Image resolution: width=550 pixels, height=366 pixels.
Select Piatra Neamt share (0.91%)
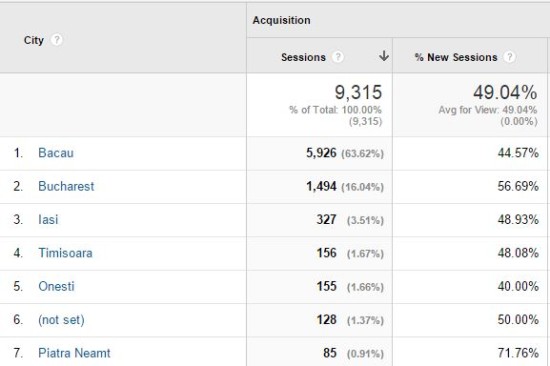[x=365, y=354]
